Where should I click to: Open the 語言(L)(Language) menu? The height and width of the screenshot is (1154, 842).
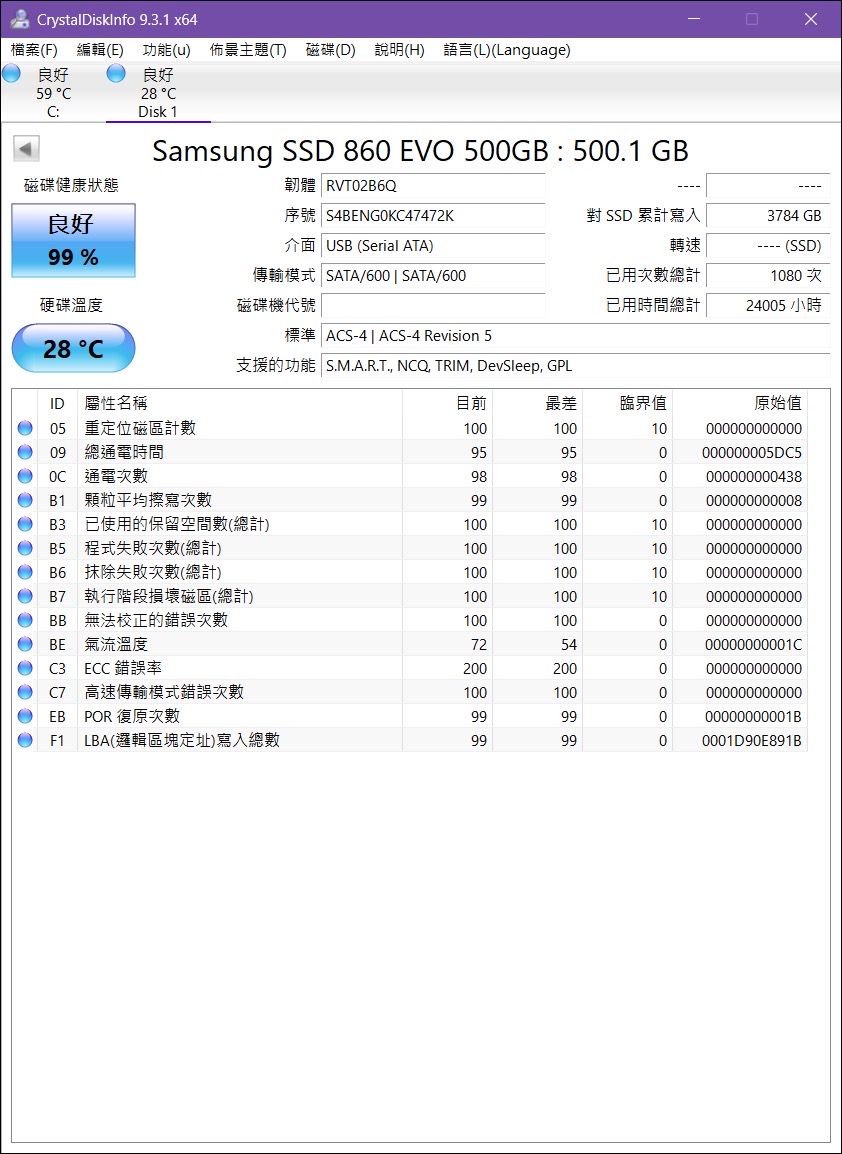pos(506,50)
